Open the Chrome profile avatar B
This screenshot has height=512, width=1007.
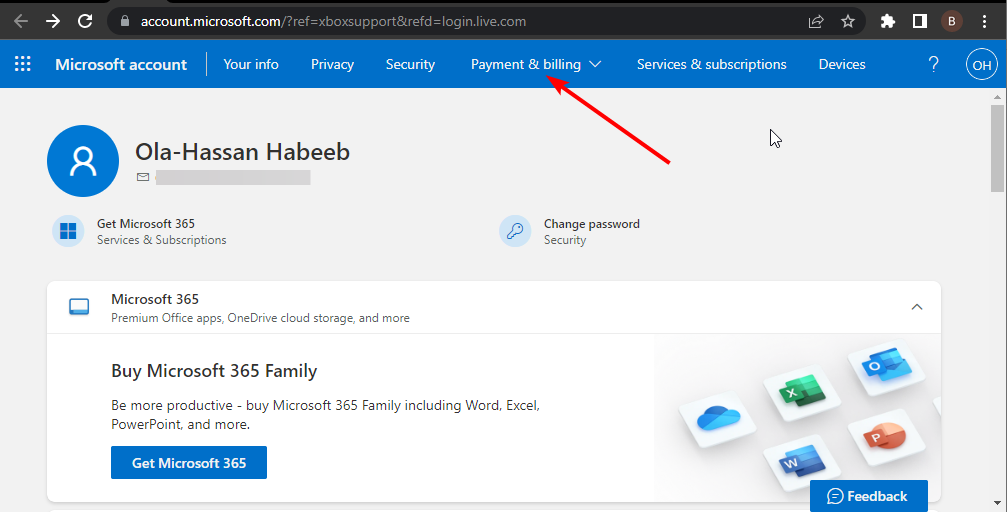coord(952,21)
